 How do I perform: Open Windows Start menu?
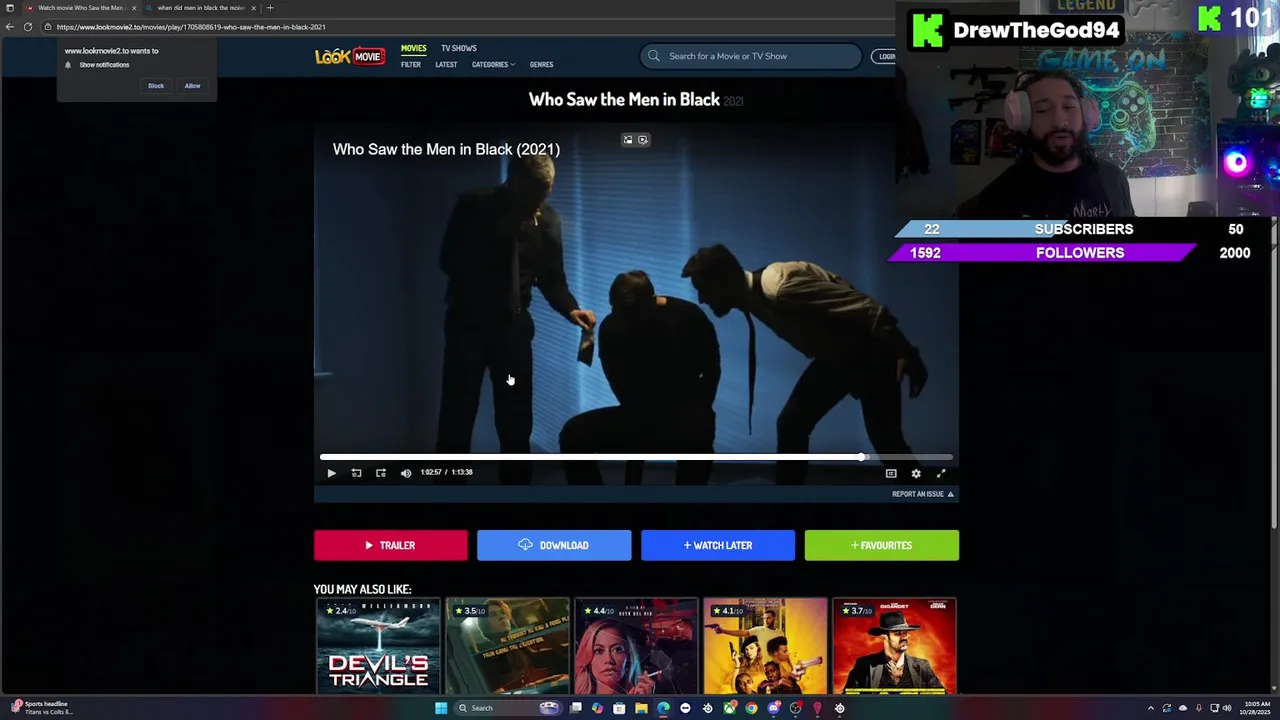click(x=441, y=708)
